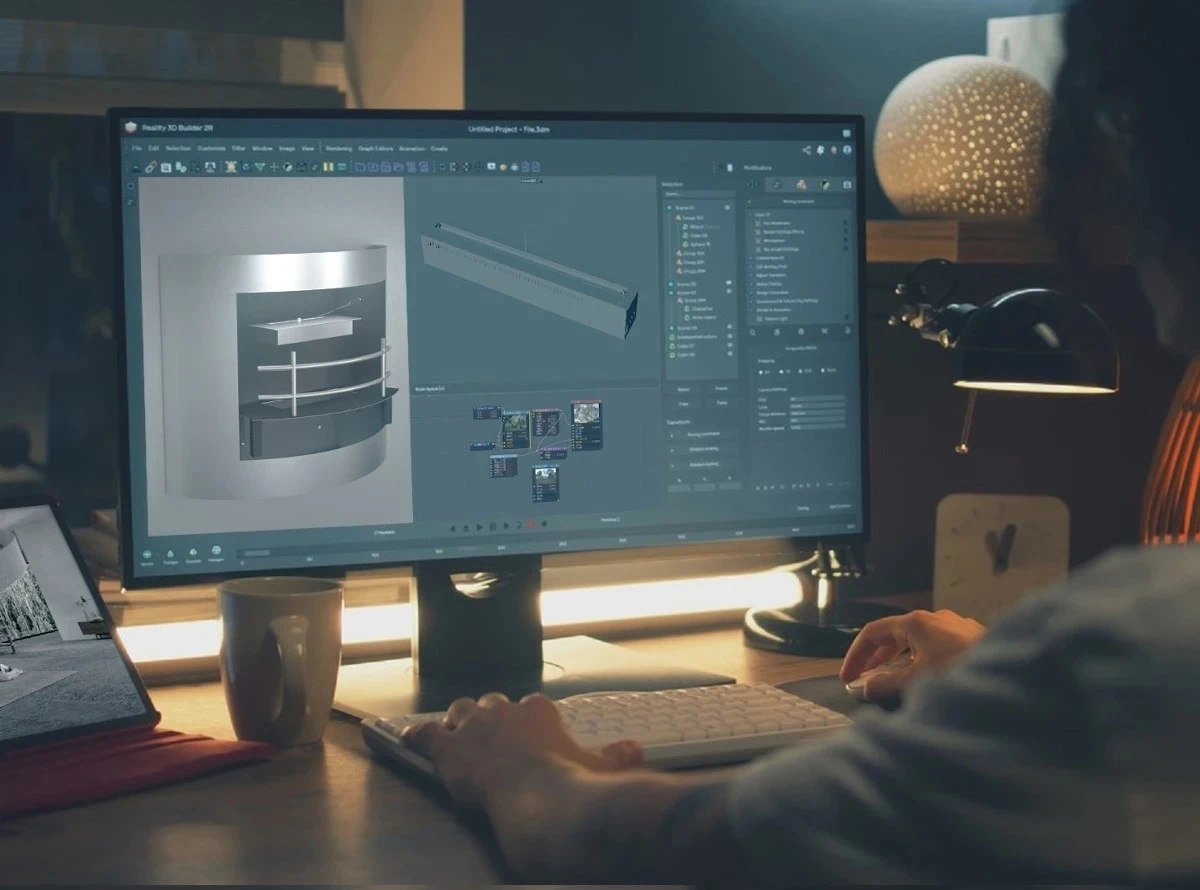
Task: Click the funnel filter icon in toolbar
Action: 260,167
